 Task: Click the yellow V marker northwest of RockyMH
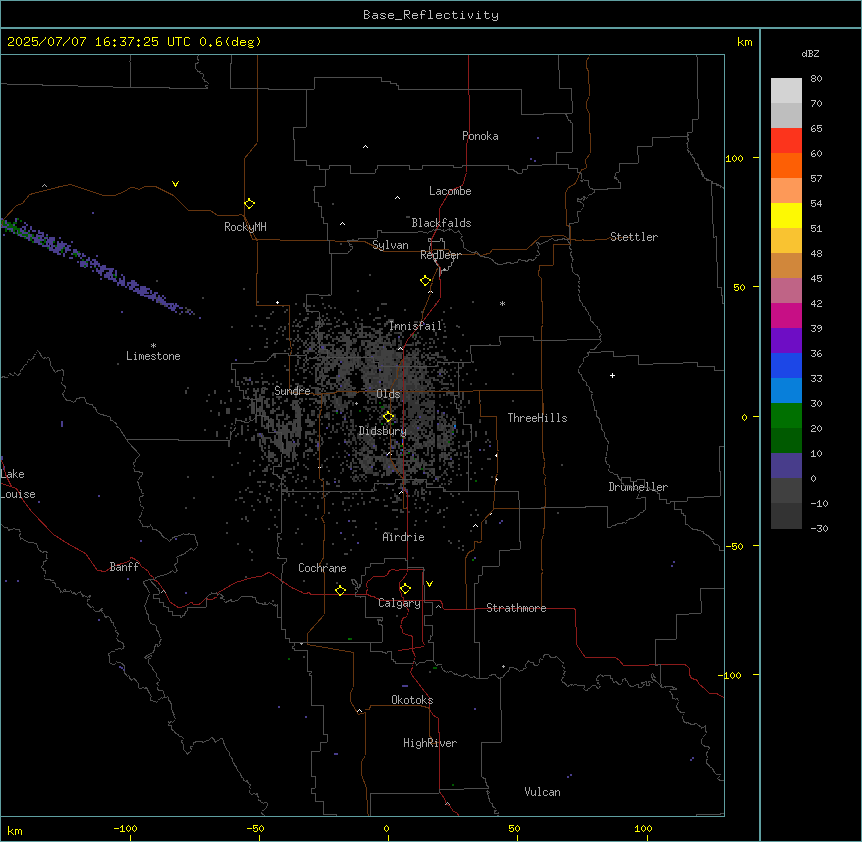tap(175, 184)
